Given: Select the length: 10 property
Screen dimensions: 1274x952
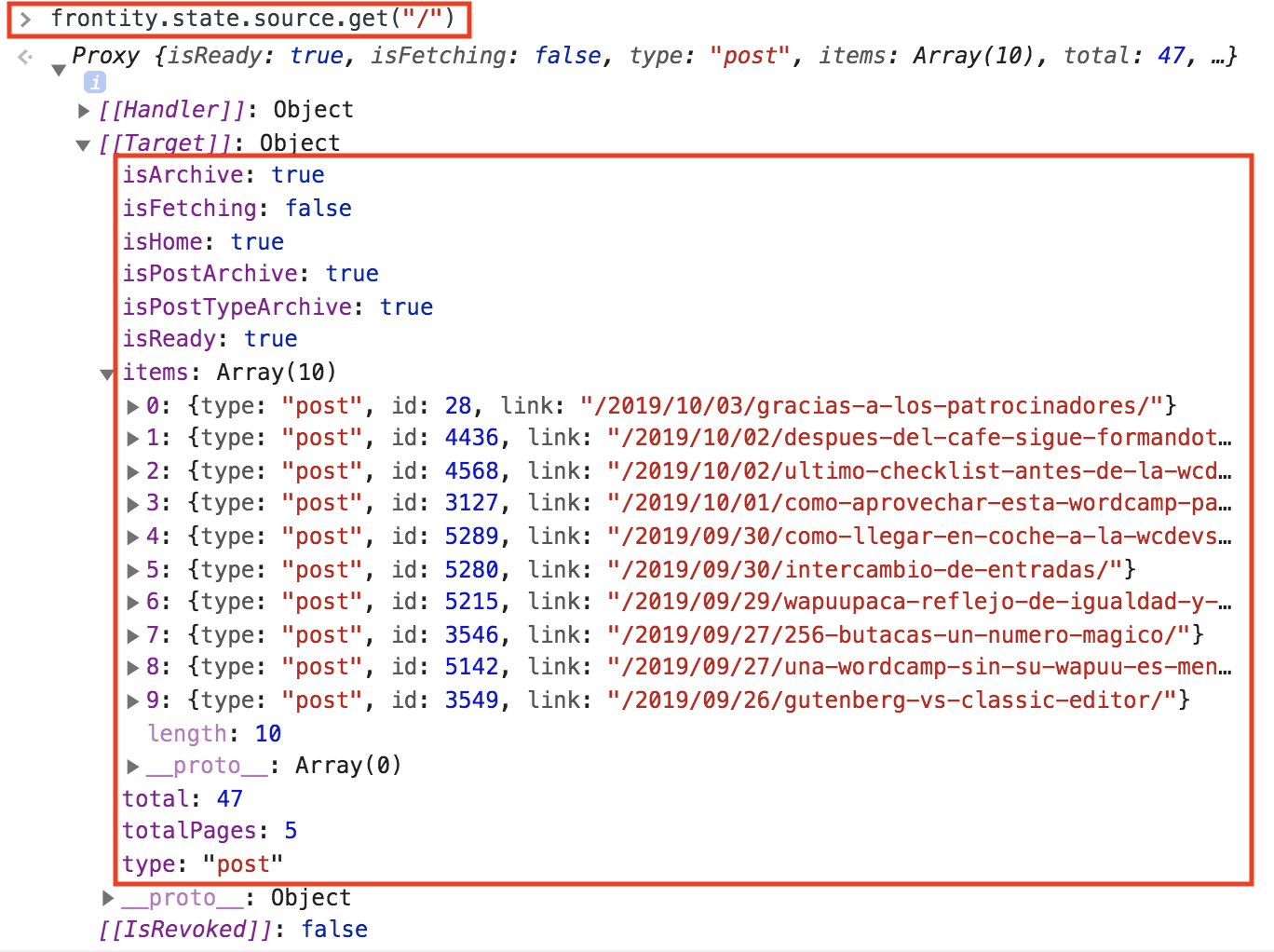Looking at the screenshot, I should pos(214,734).
